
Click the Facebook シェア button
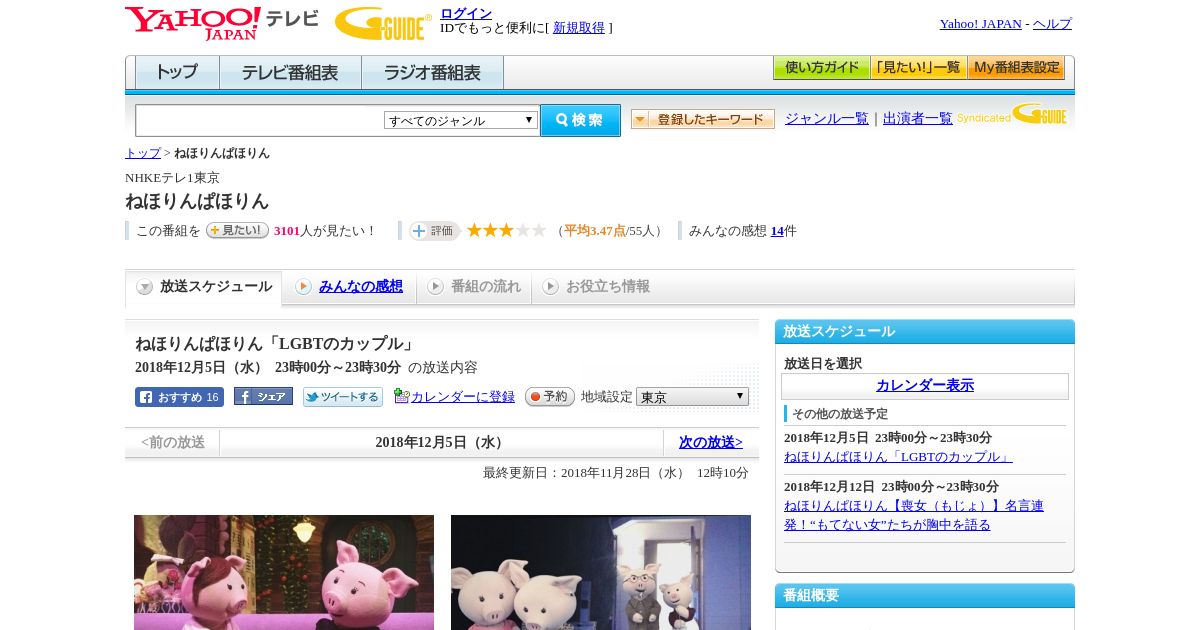click(x=263, y=397)
